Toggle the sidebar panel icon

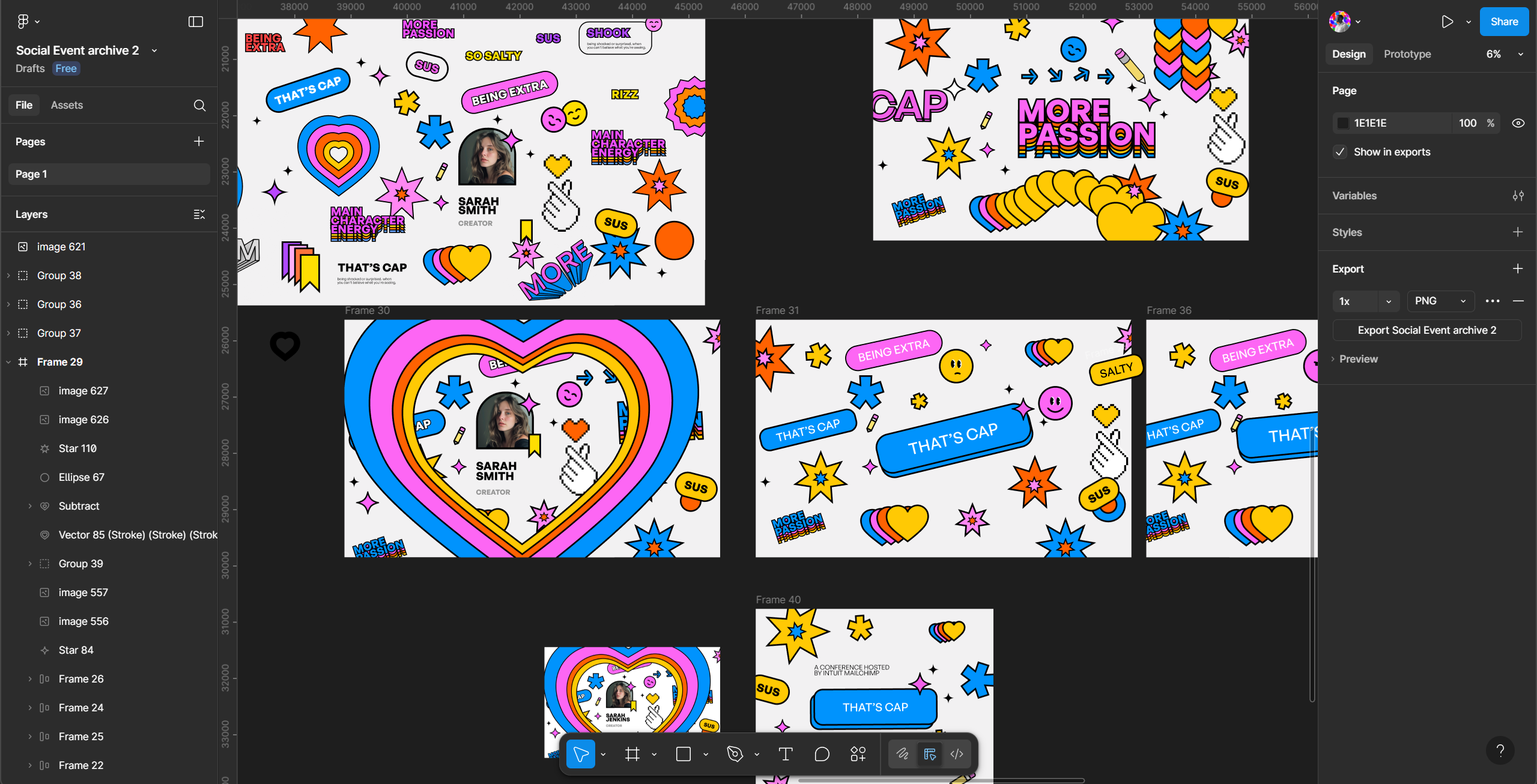point(196,22)
